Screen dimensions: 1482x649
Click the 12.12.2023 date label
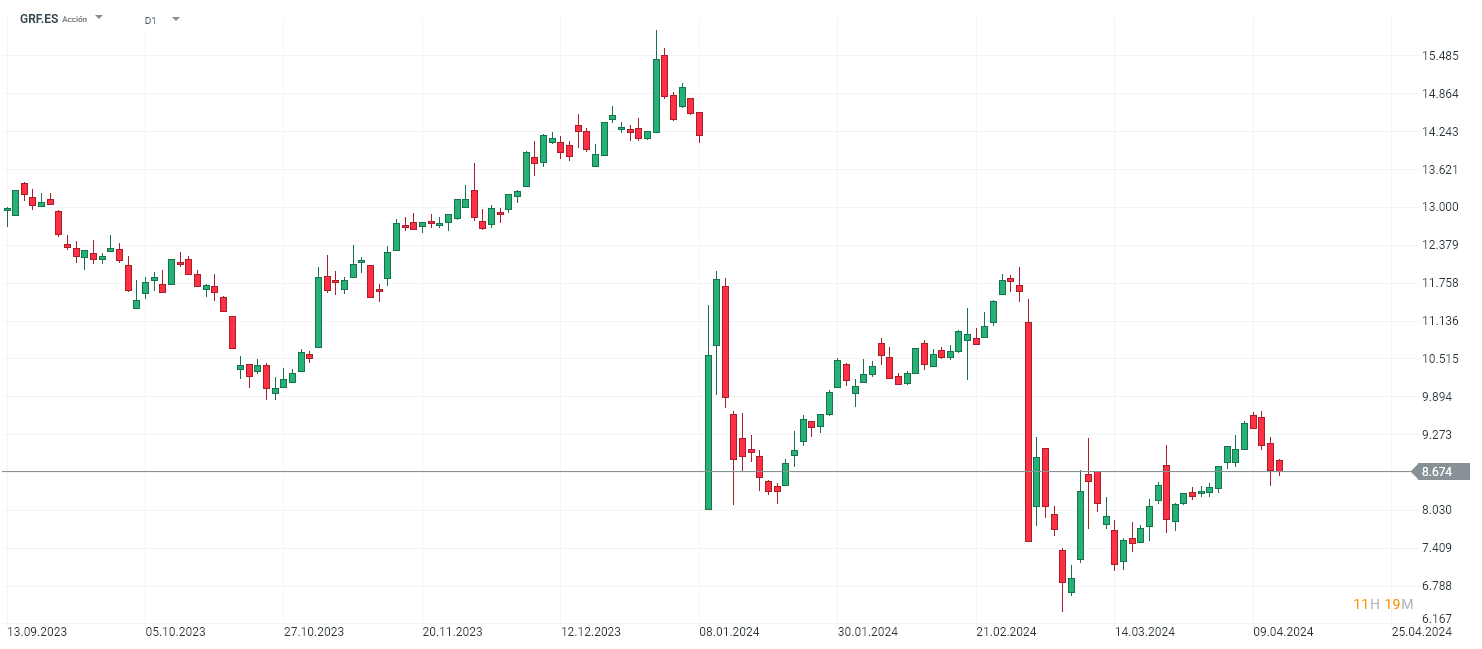coord(590,632)
